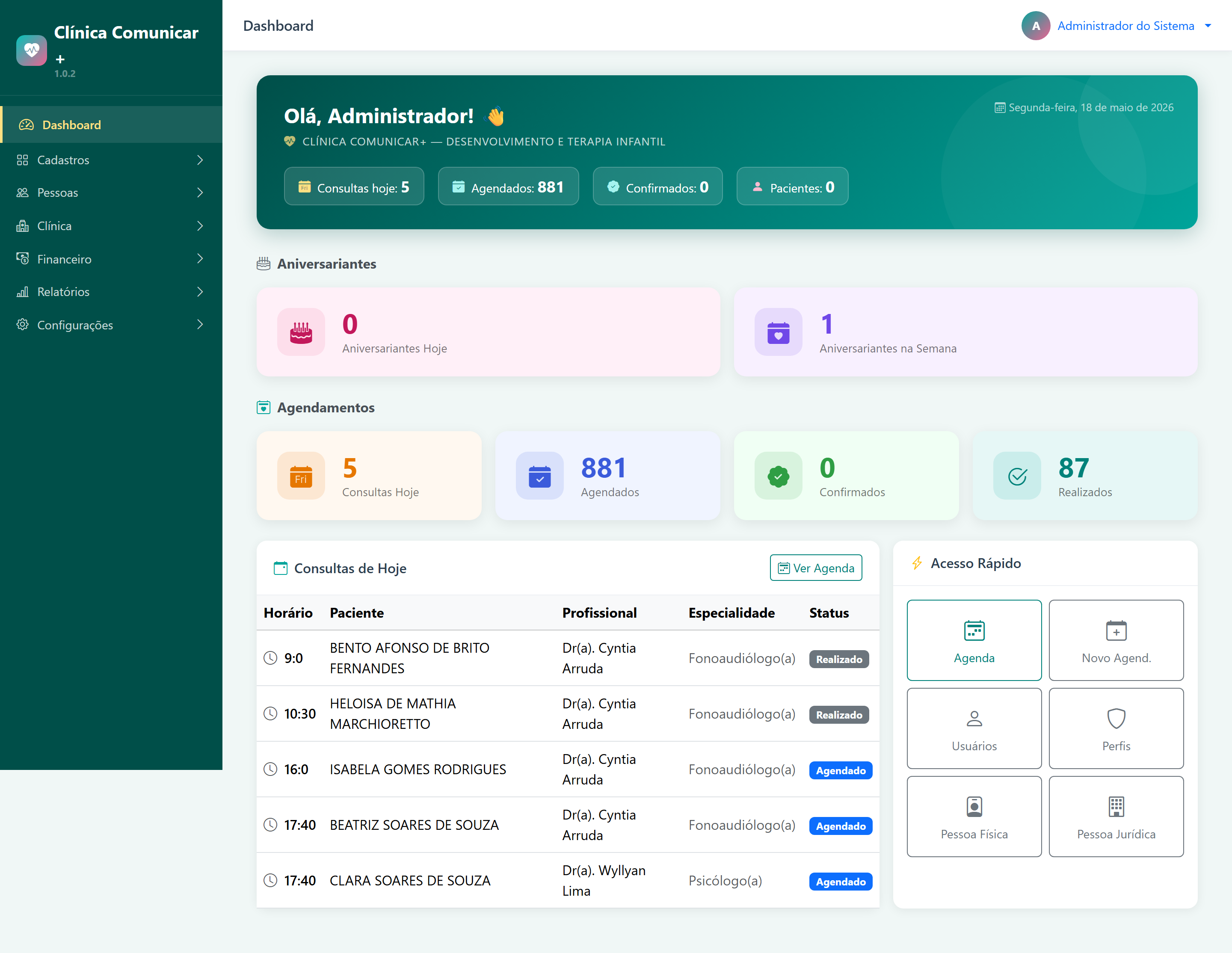Click the calendar icon beside Consultas de Hoje
The image size is (1232, 953).
click(x=280, y=568)
